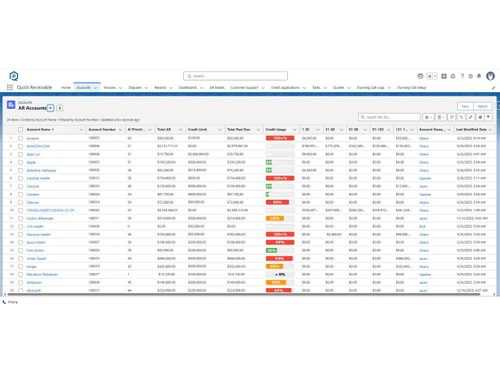The image size is (500, 375).
Task: Open the list filter funnel icon
Action: coord(488,117)
